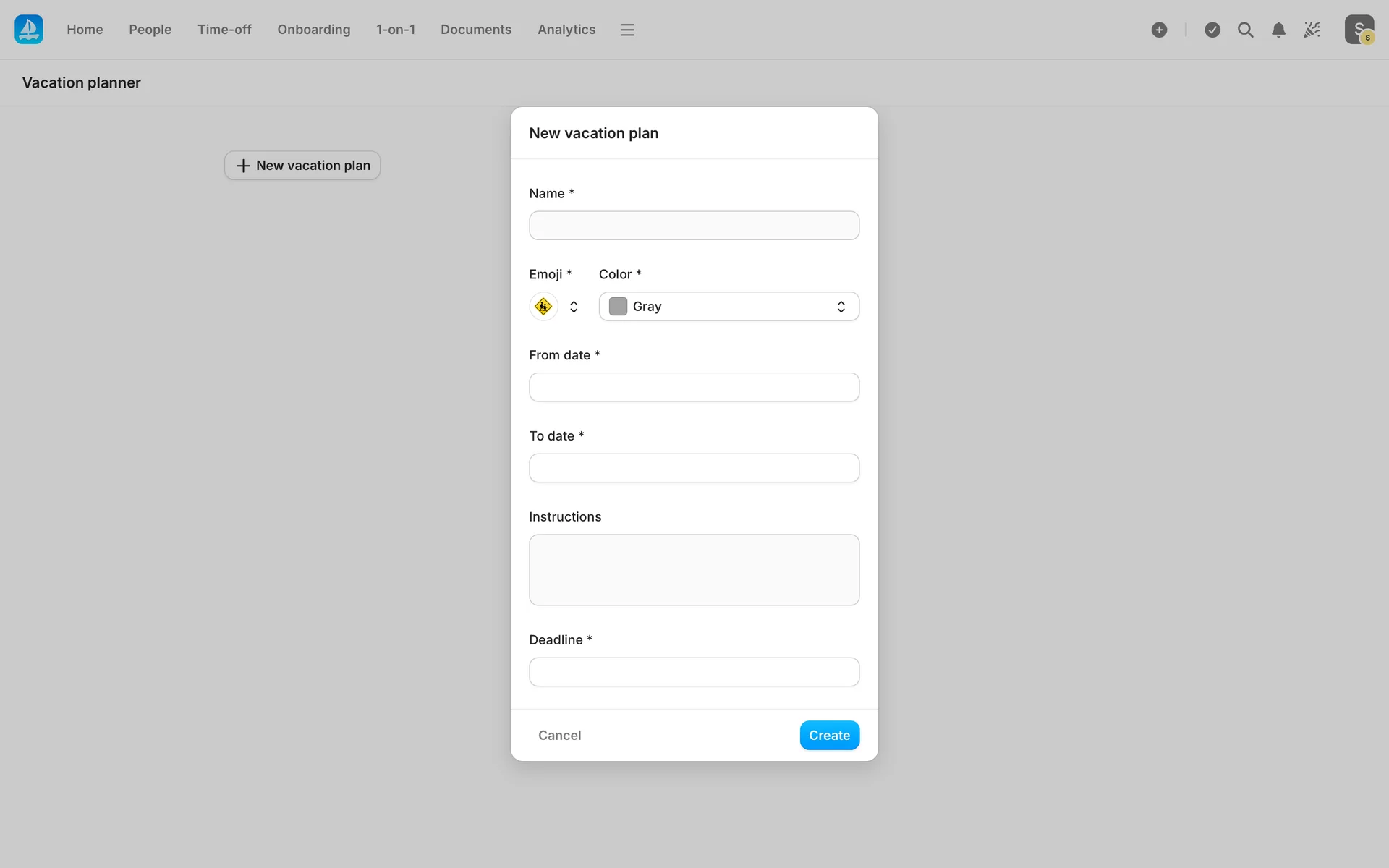This screenshot has width=1389, height=868.
Task: Expand the emoji picker arrows
Action: (x=574, y=307)
